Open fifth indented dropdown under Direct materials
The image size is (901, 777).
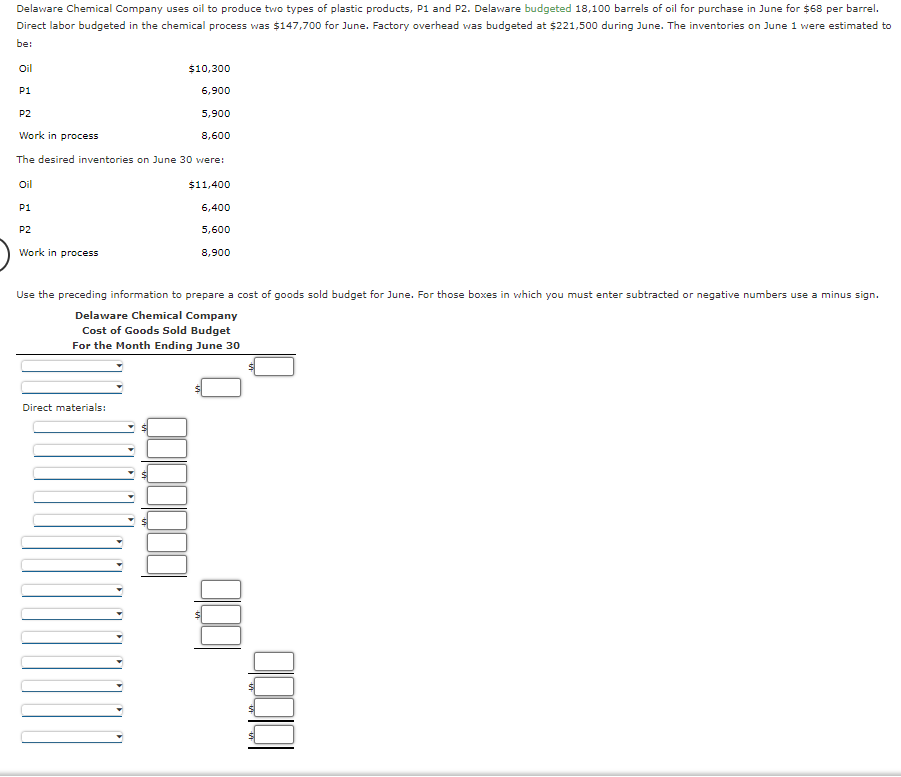pyautogui.click(x=84, y=520)
